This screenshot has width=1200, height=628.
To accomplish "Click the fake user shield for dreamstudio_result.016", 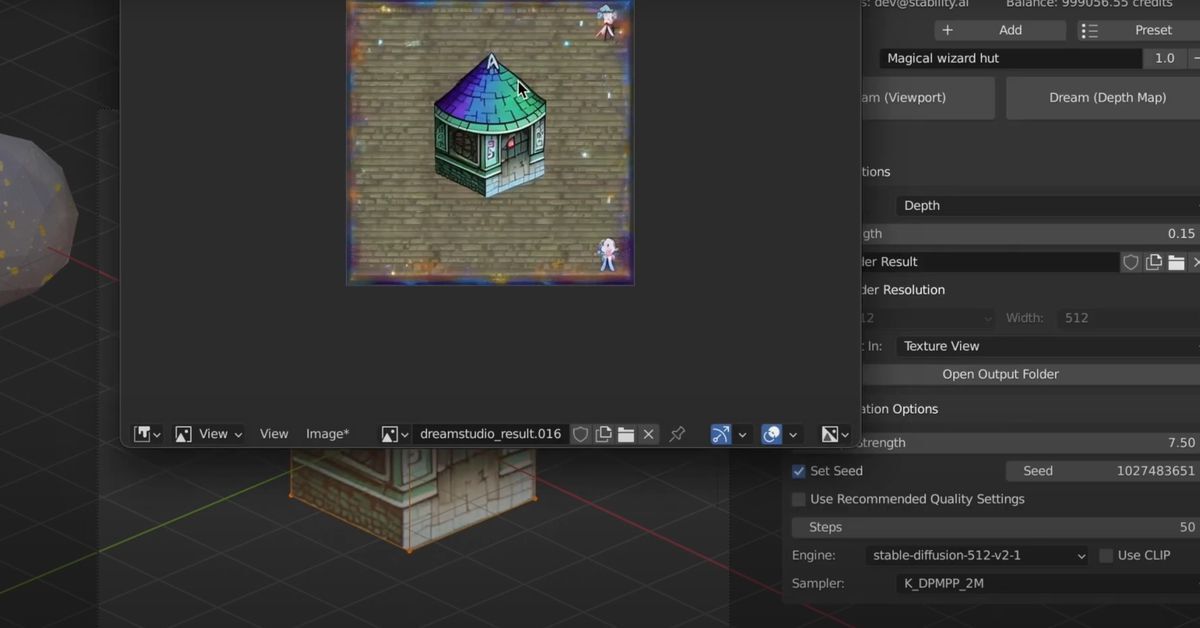I will click(x=580, y=434).
